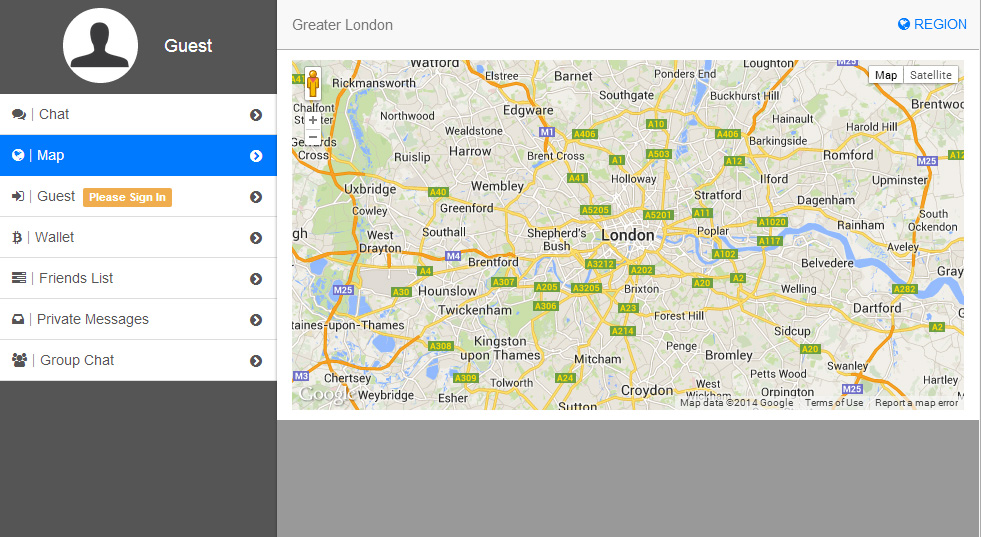Click the Uxbridge label on the map
The image size is (981, 537).
click(370, 189)
